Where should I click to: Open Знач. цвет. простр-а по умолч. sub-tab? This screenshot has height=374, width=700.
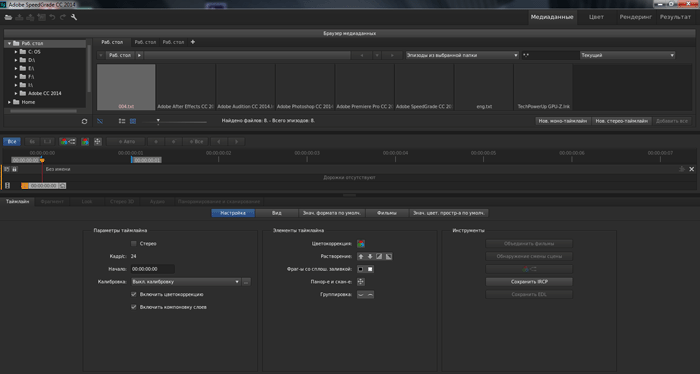pos(449,213)
